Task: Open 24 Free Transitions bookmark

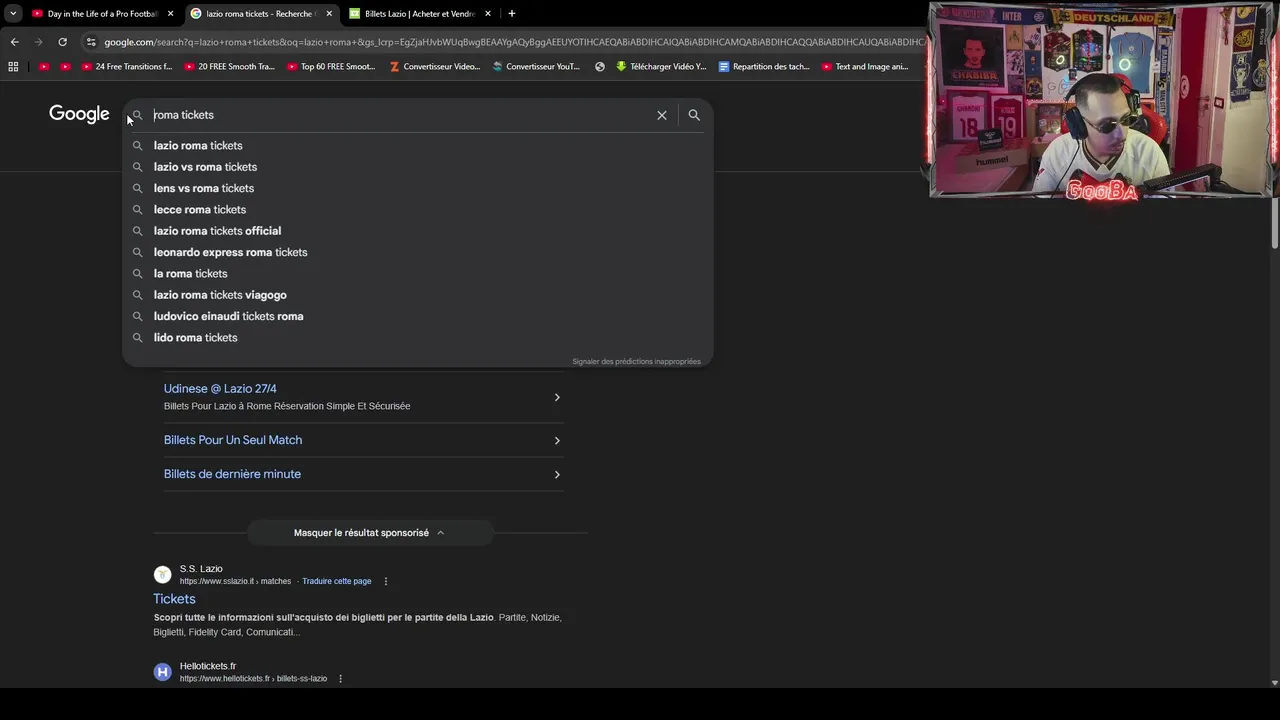Action: pos(127,67)
